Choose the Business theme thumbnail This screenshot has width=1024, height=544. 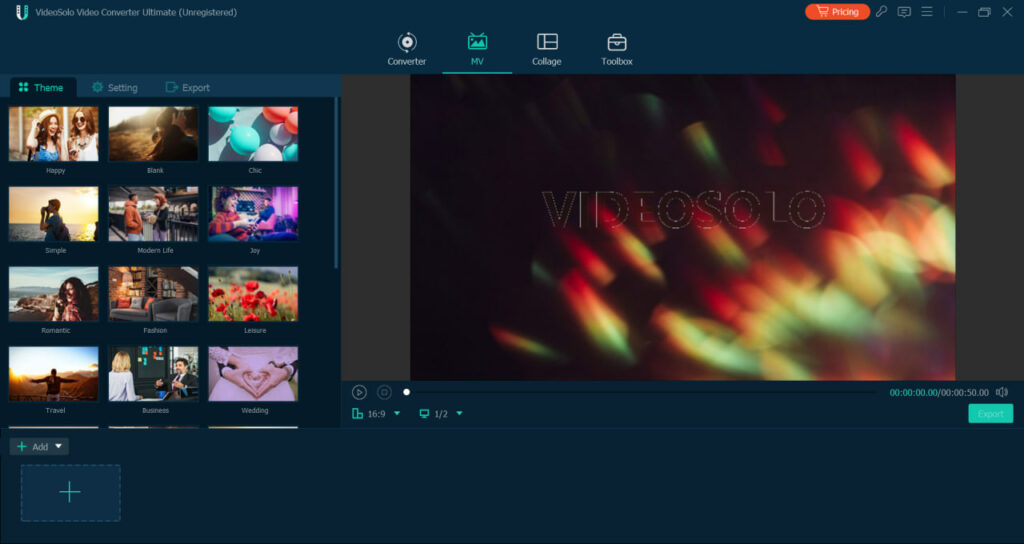(153, 374)
